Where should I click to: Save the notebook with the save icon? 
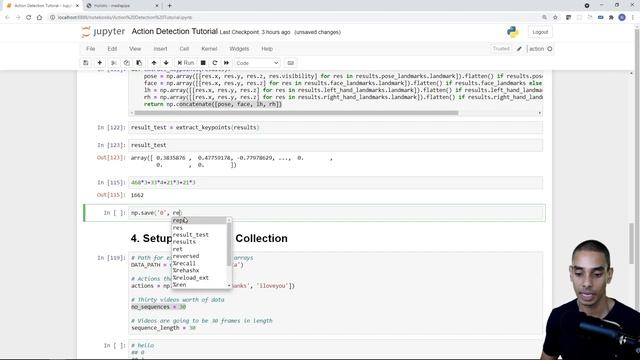click(85, 63)
